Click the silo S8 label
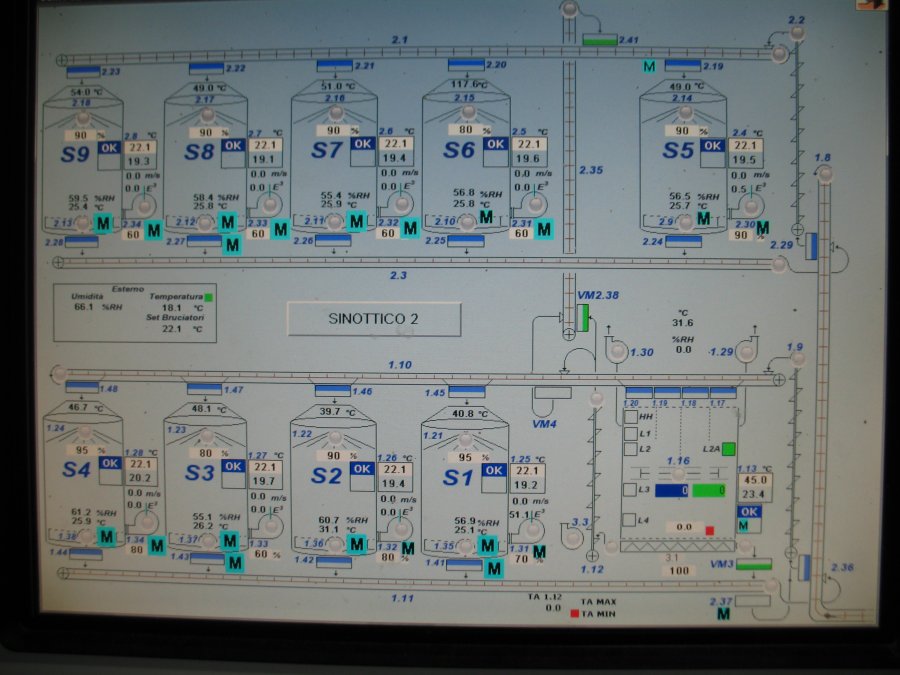Screen dimensions: 900x675 point(199,152)
